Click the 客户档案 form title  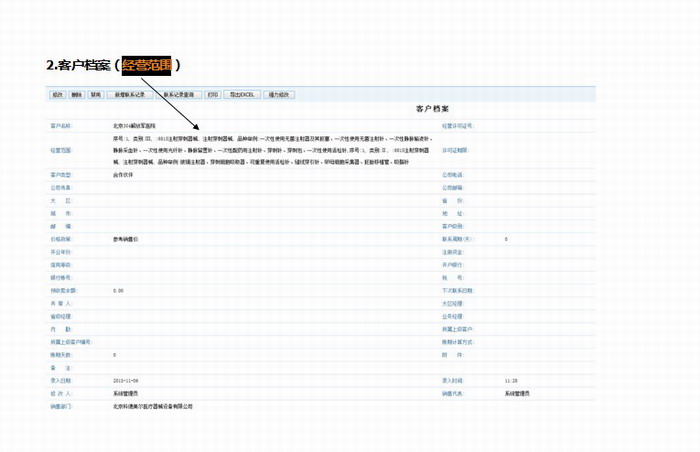[x=432, y=108]
